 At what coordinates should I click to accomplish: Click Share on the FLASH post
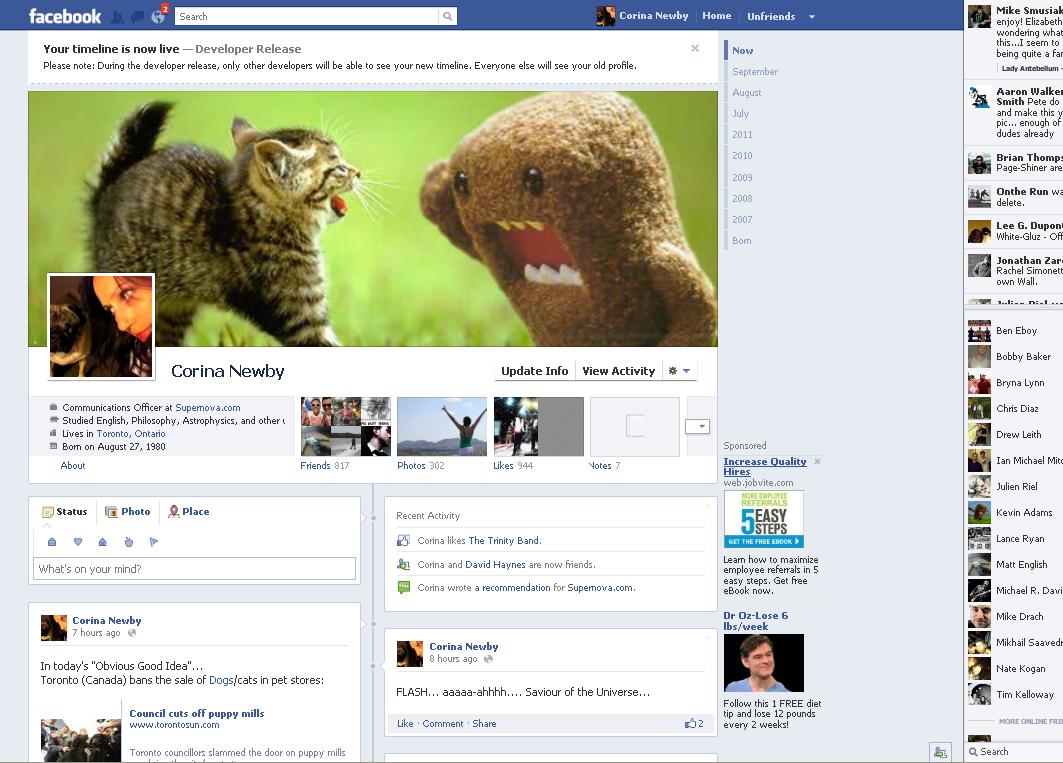[x=484, y=724]
